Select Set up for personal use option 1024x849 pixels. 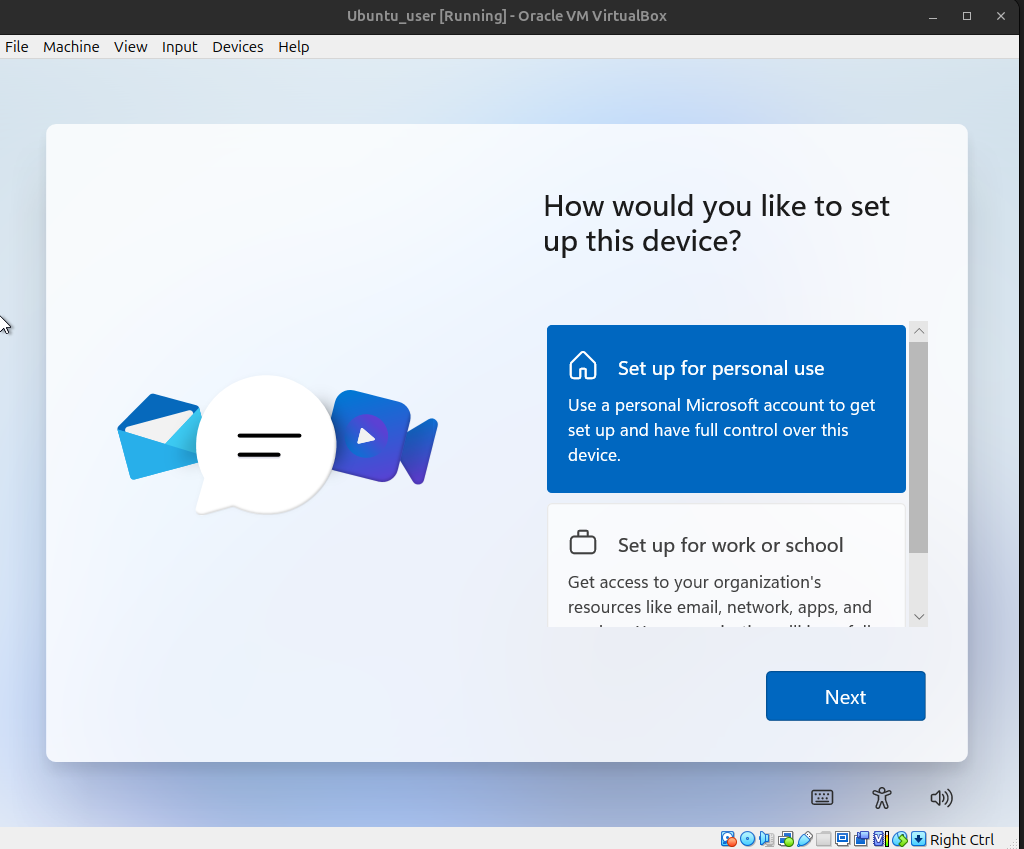coord(726,409)
